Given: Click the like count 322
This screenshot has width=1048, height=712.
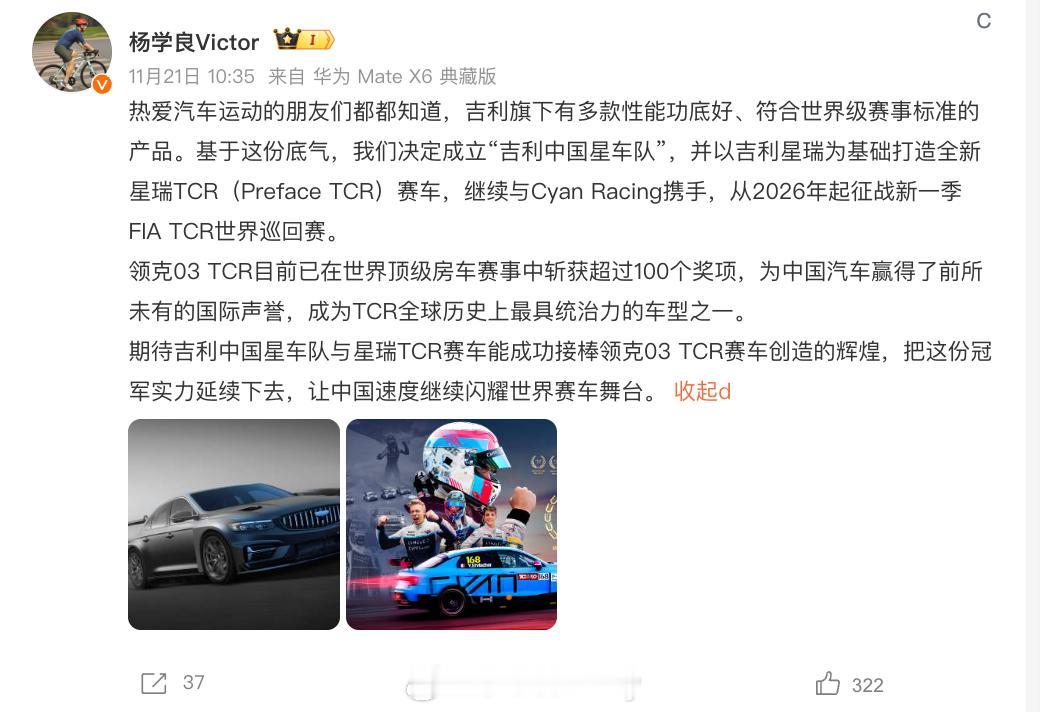Looking at the screenshot, I should (x=868, y=685).
